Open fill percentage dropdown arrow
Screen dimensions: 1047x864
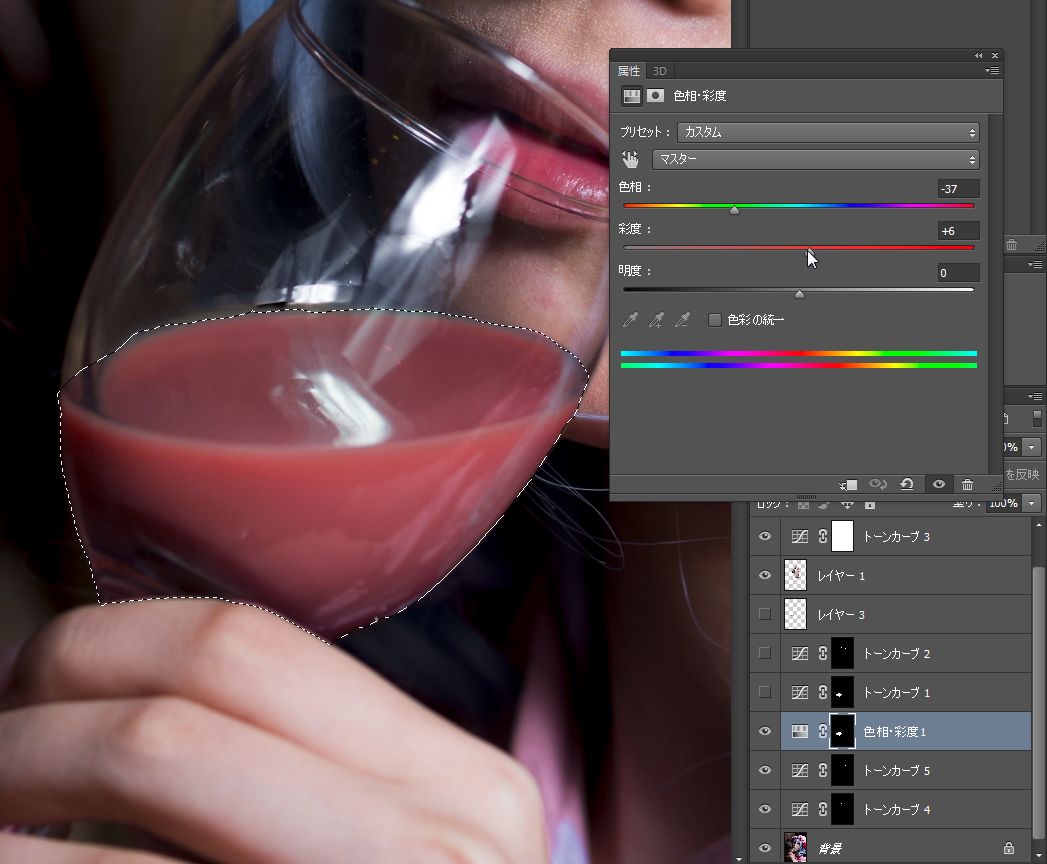coord(1032,503)
